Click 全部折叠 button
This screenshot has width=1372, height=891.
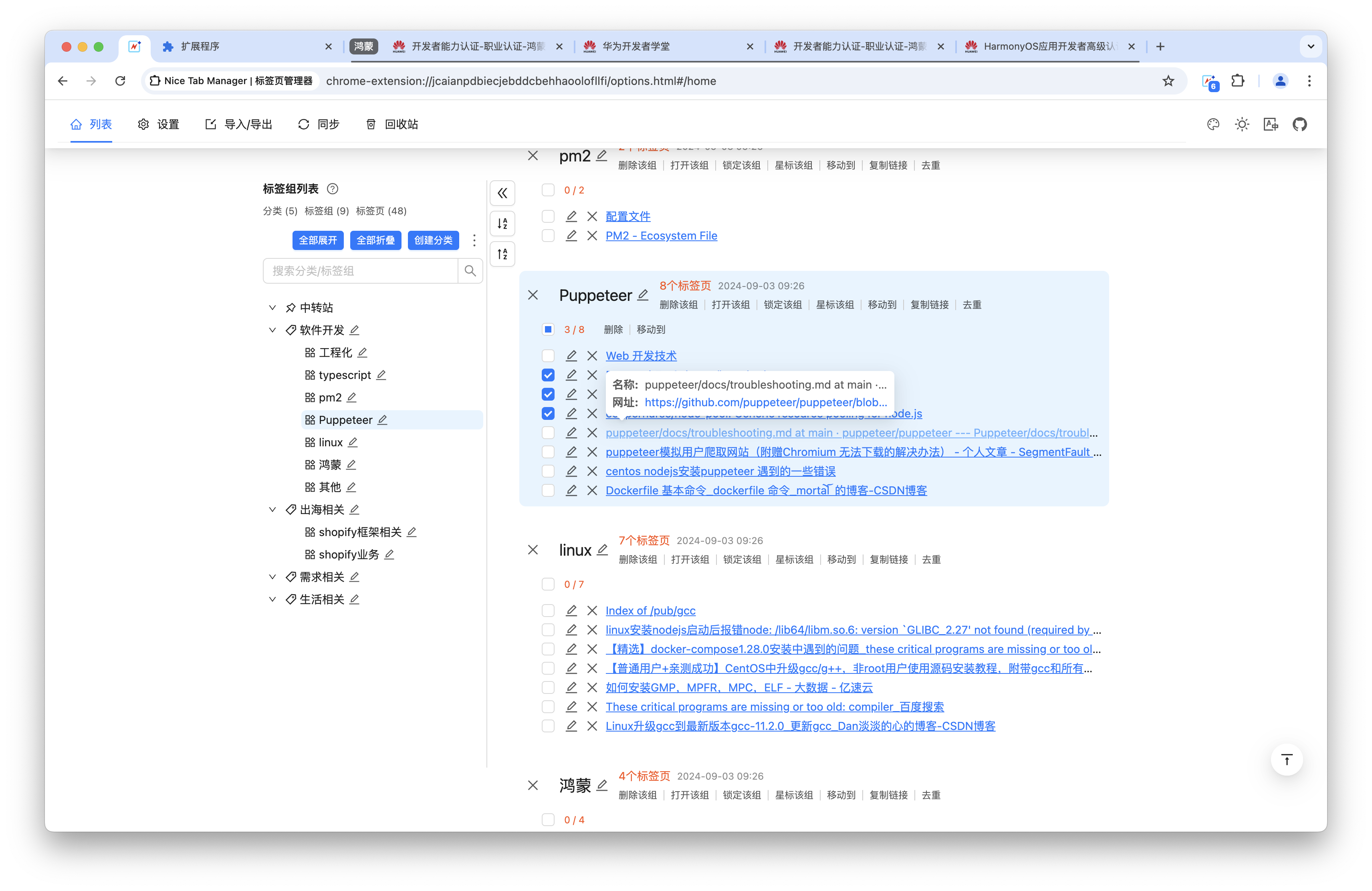click(375, 240)
